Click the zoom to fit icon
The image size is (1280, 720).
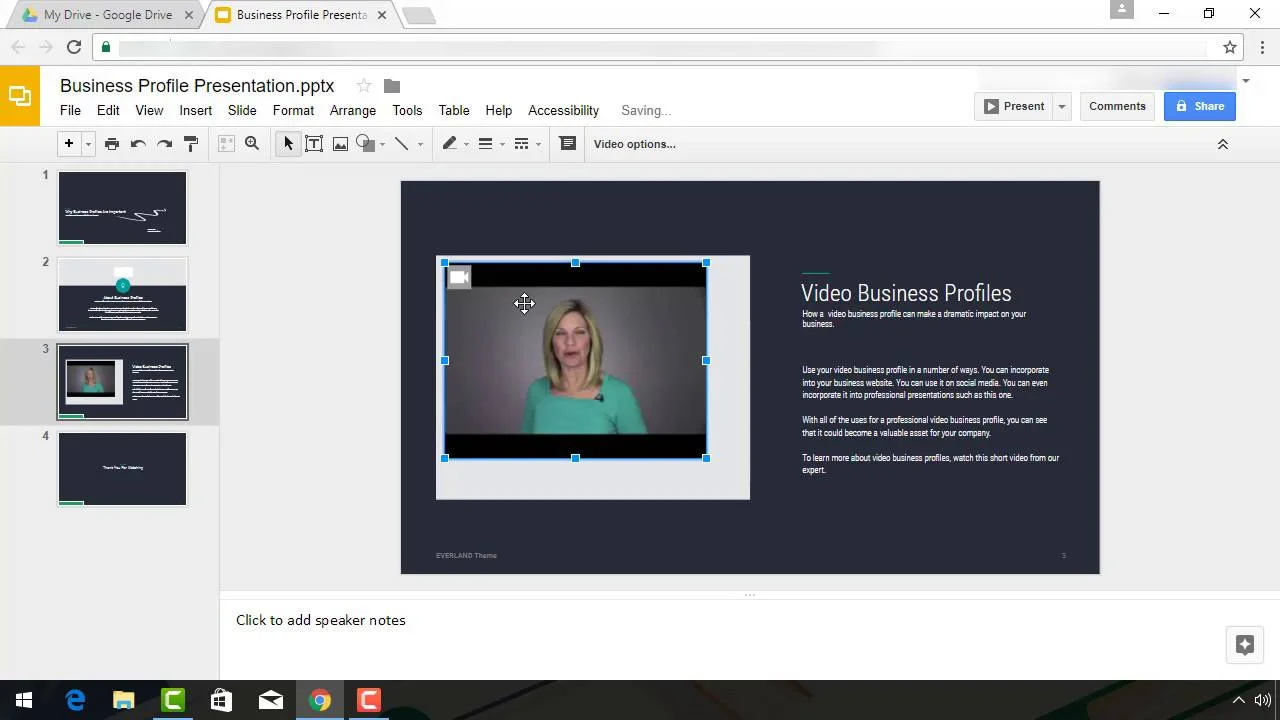(x=226, y=144)
